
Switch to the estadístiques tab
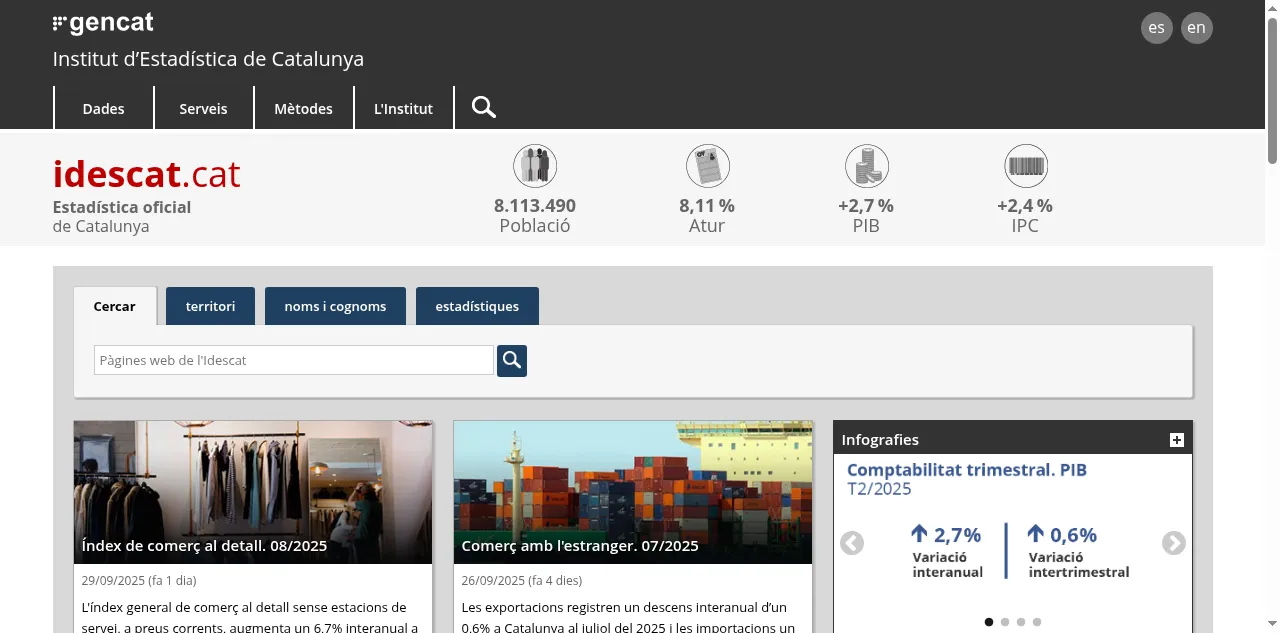tap(477, 306)
